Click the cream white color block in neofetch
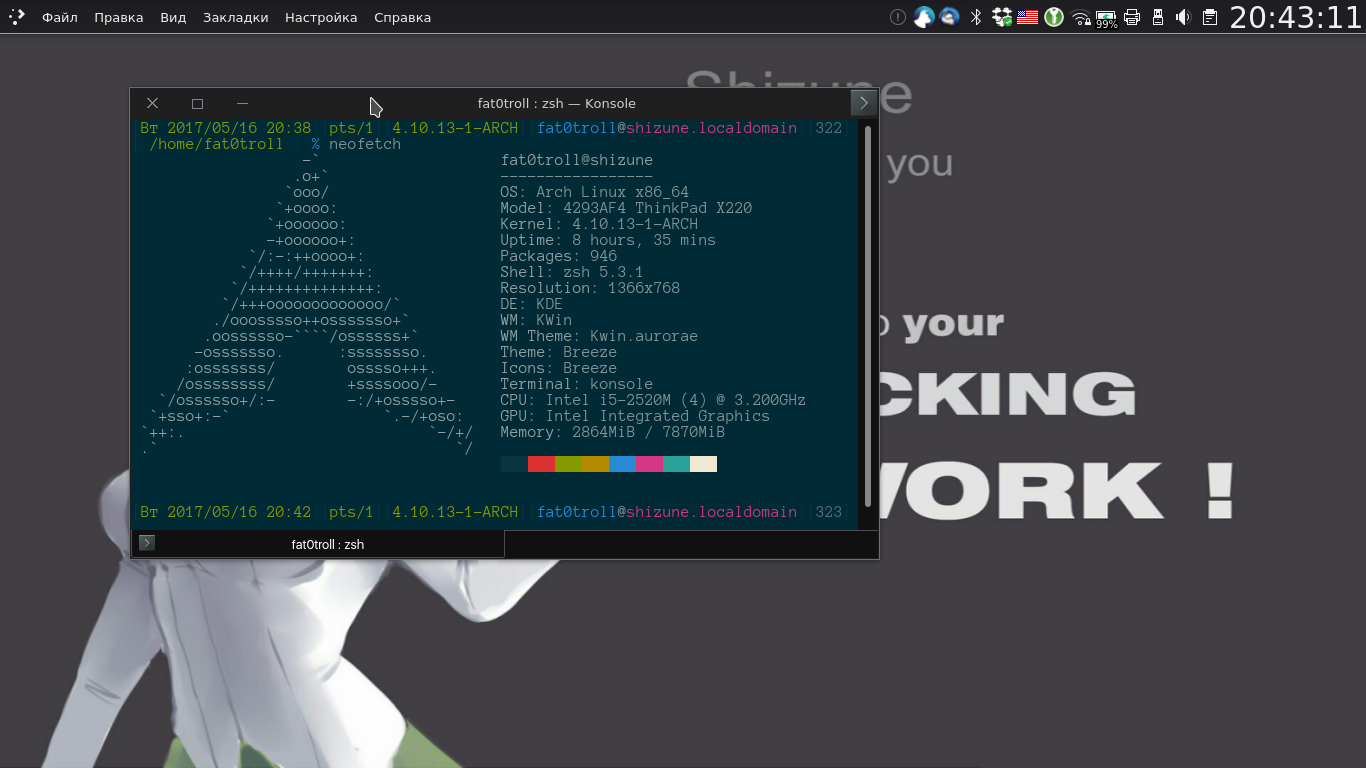This screenshot has height=768, width=1366. 703,464
